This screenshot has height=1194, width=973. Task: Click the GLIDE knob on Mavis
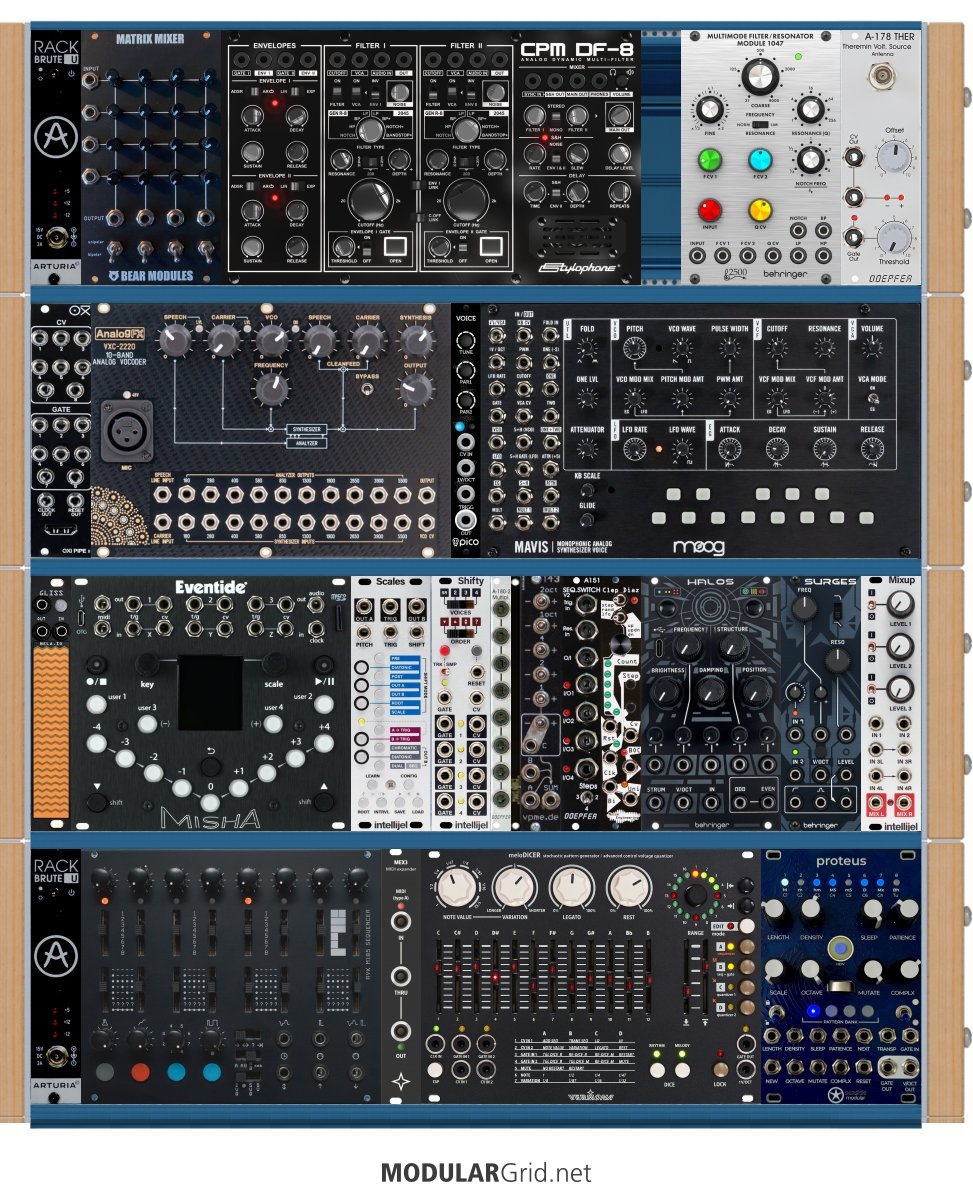pyautogui.click(x=587, y=519)
